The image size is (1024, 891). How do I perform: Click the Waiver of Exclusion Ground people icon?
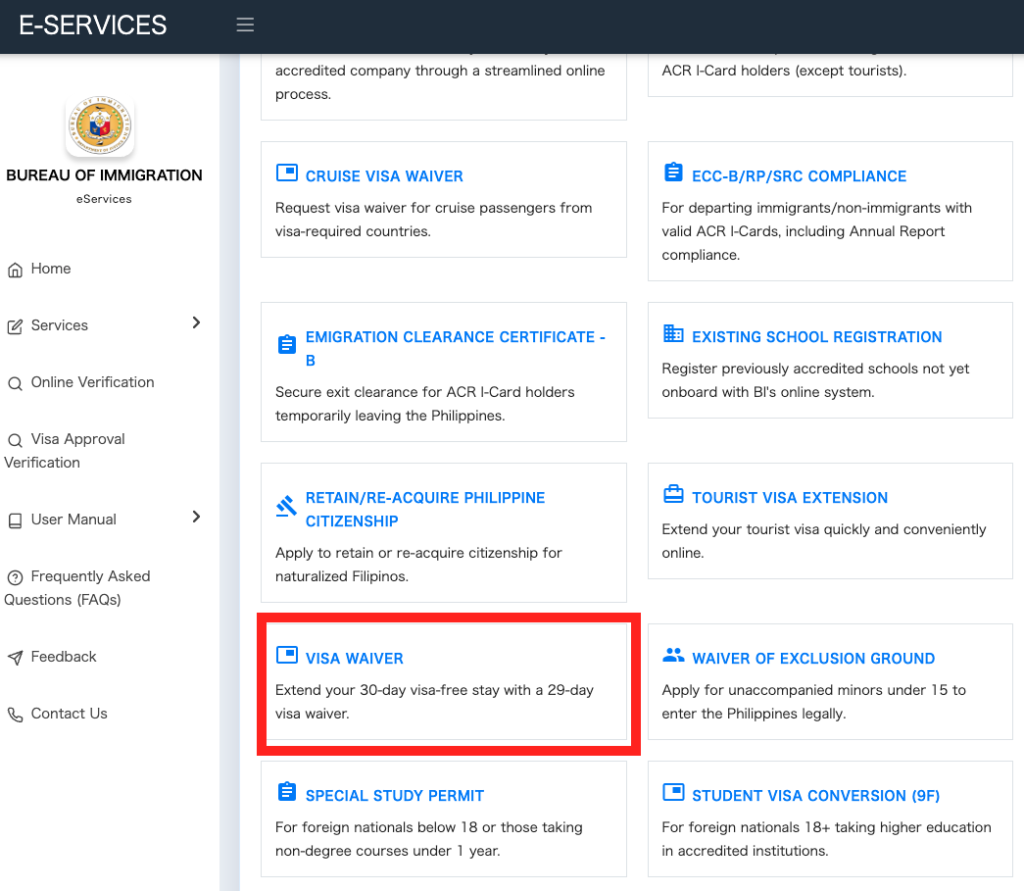pos(673,656)
